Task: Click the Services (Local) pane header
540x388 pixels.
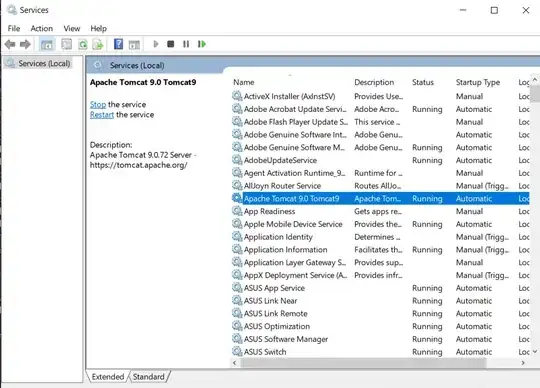Action: coord(137,65)
